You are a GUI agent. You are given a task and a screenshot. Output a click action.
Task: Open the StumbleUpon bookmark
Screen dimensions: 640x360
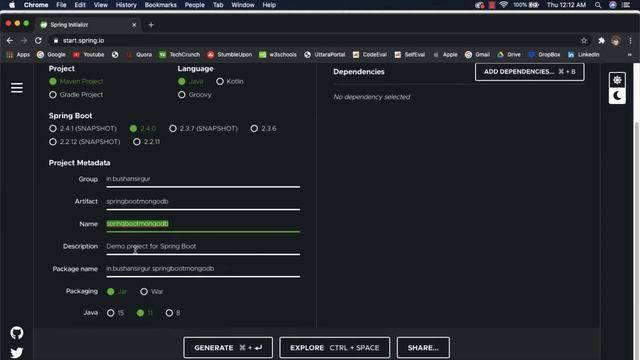229,55
